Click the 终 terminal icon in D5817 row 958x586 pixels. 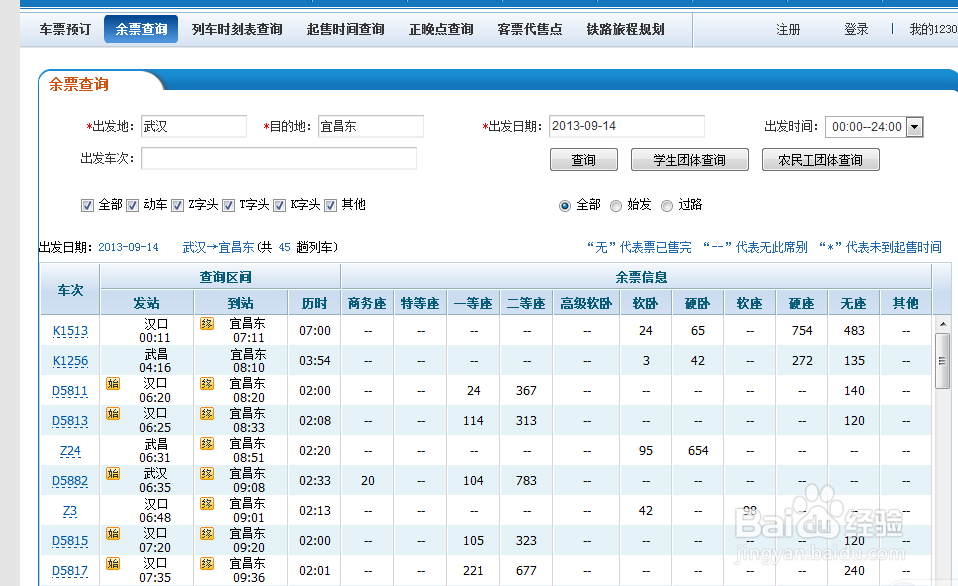207,563
